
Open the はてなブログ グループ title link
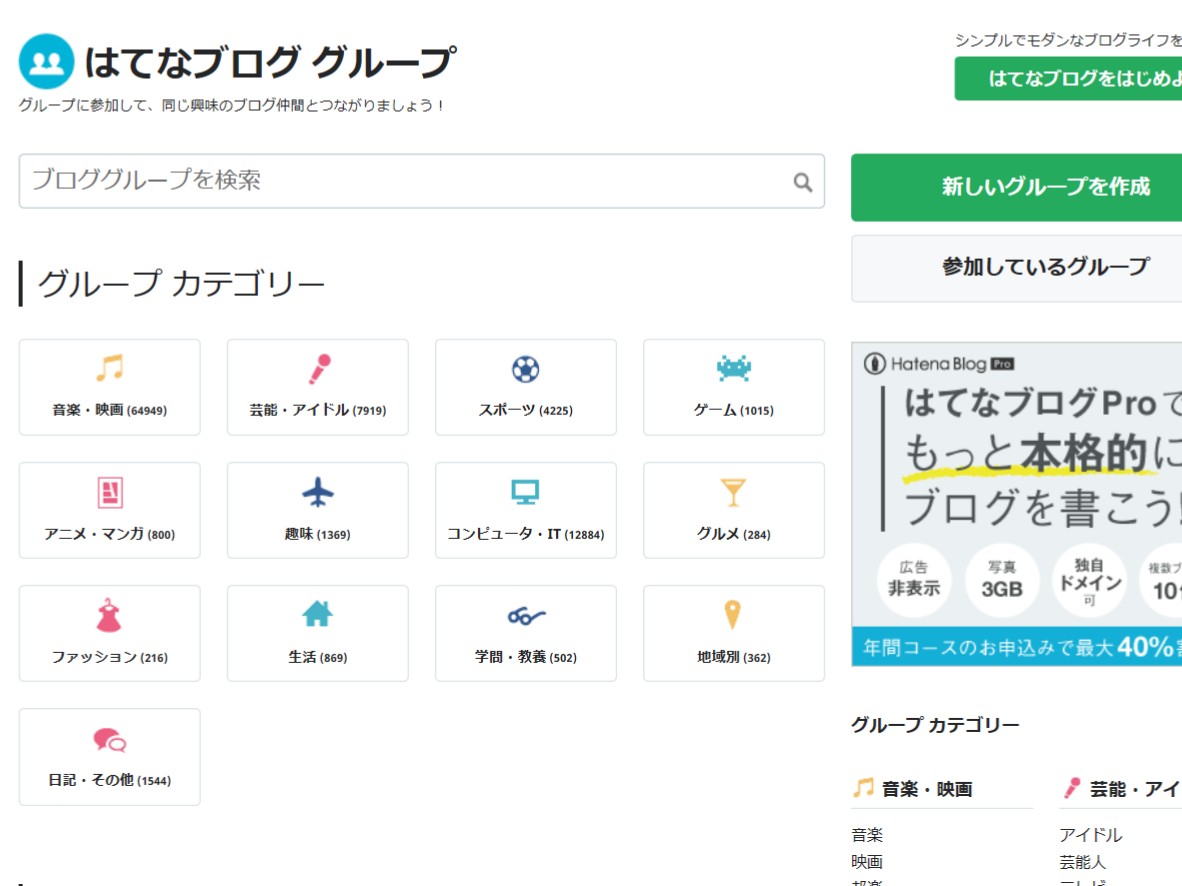270,62
